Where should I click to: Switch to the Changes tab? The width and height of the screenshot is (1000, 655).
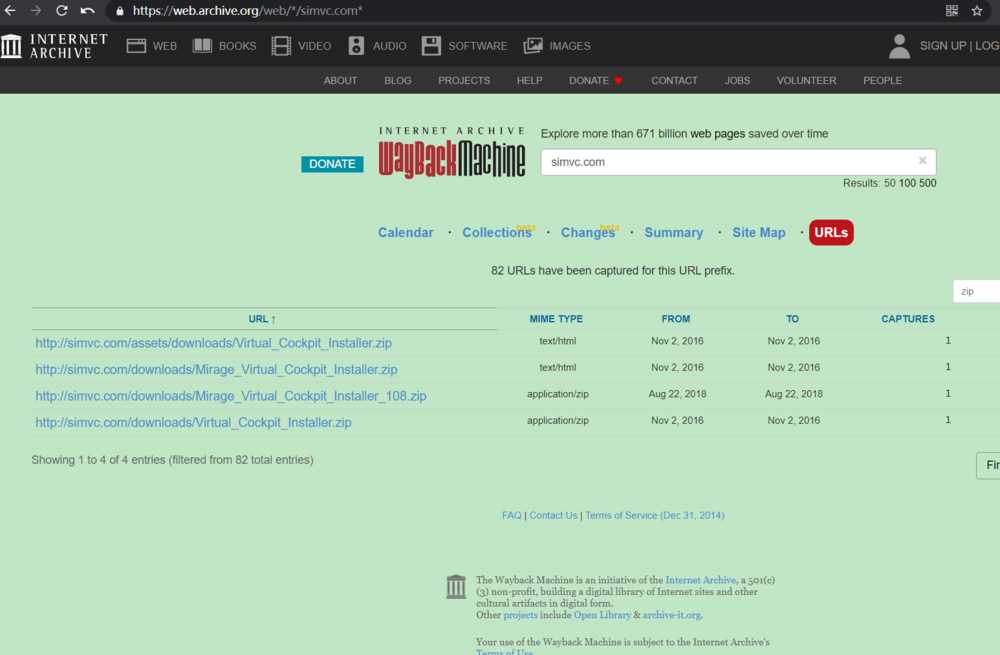click(589, 233)
